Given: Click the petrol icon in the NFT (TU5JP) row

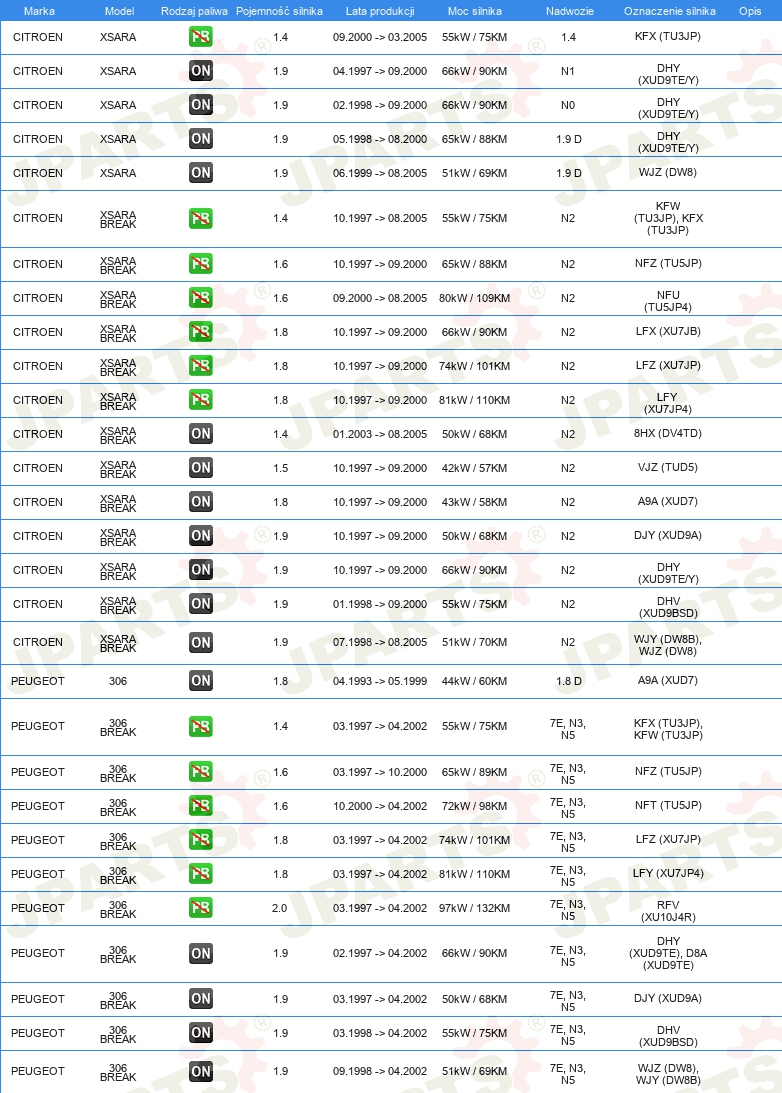Looking at the screenshot, I should coord(201,806).
